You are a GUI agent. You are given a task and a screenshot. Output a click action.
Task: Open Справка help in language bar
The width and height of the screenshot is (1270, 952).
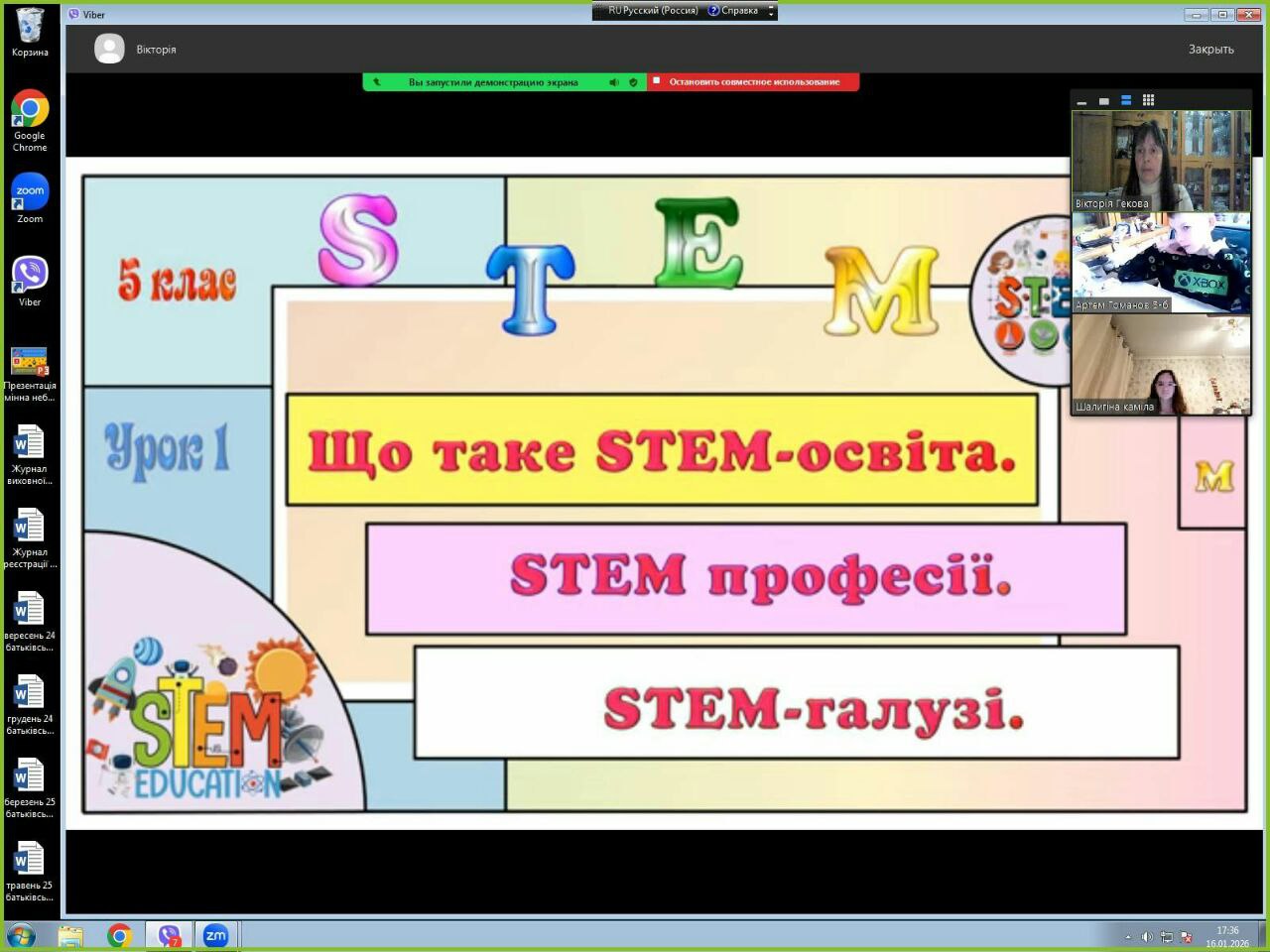point(734,11)
